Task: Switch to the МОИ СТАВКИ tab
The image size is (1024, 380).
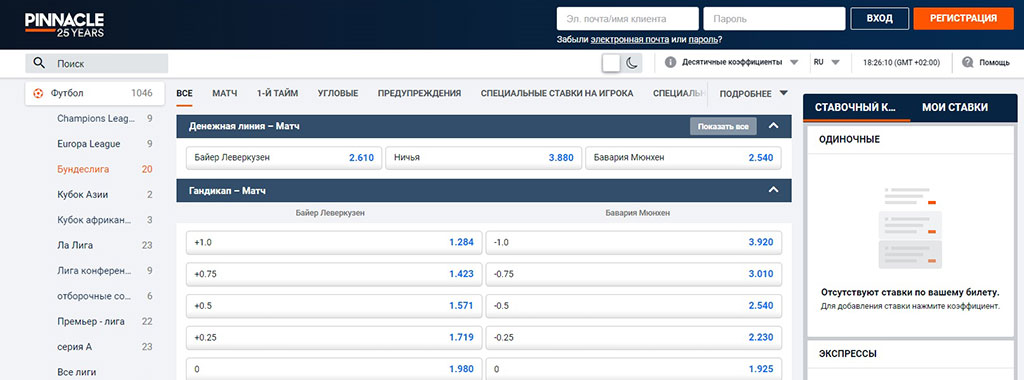Action: click(955, 108)
